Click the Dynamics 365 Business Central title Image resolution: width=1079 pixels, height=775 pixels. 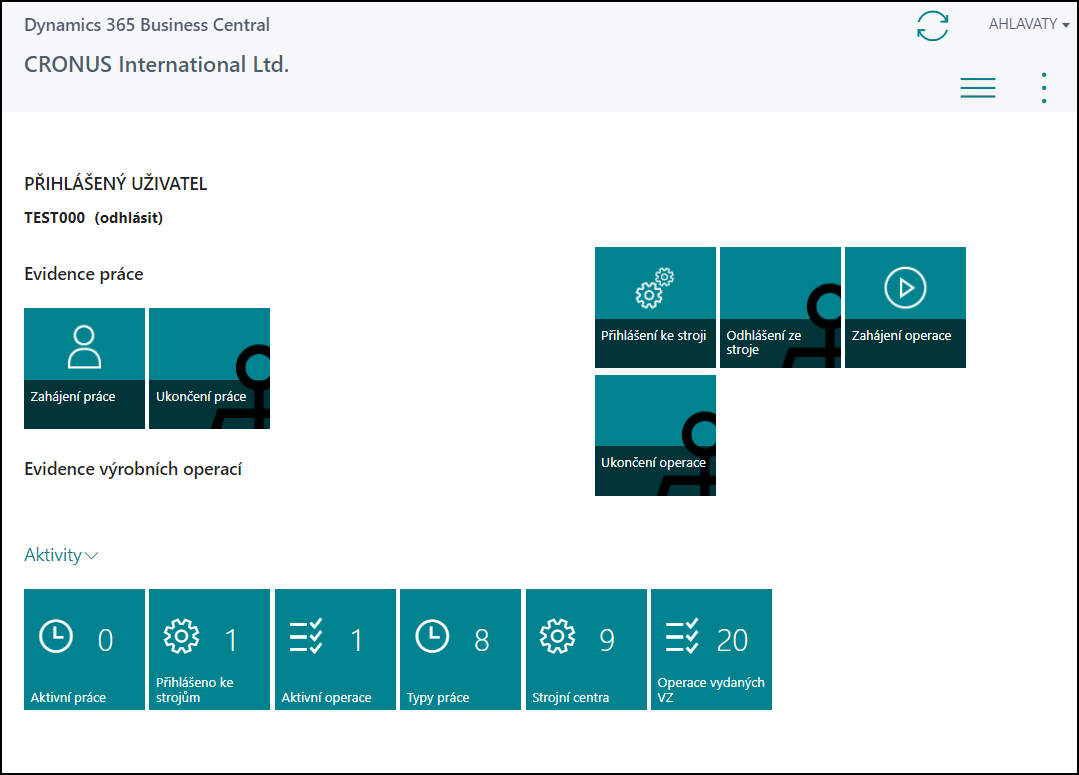pyautogui.click(x=147, y=25)
